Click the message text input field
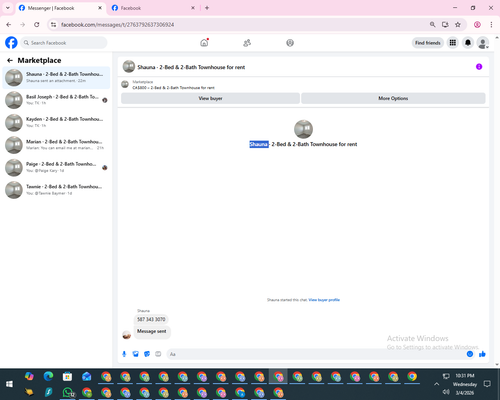The image size is (500, 400). pos(316,354)
